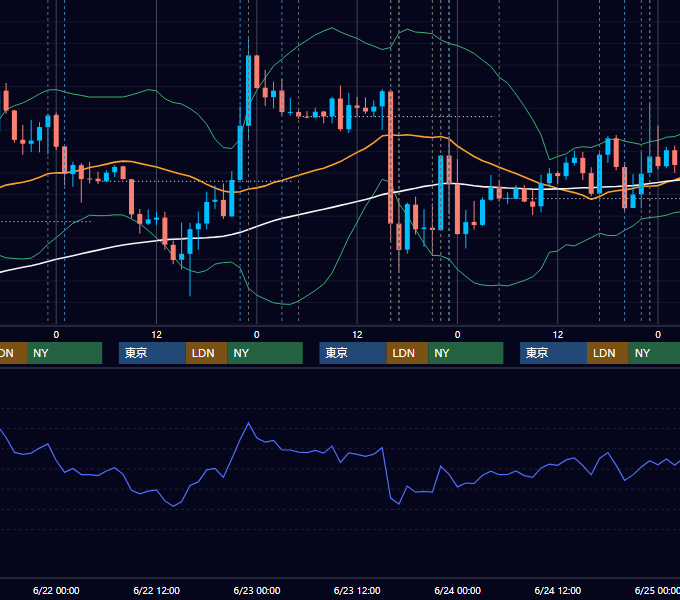Select the NY session block starting 6/22 evening
This screenshot has height=600, width=680.
point(265,353)
